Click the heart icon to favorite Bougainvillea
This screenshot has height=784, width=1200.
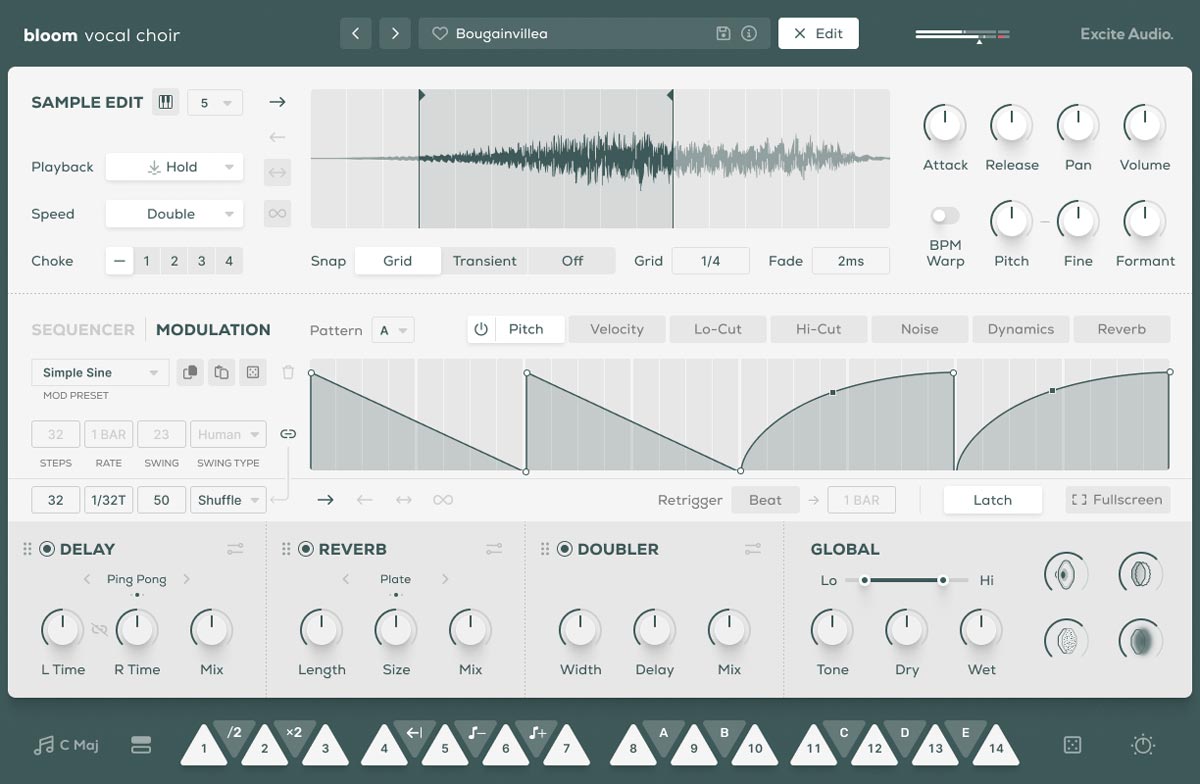[439, 33]
